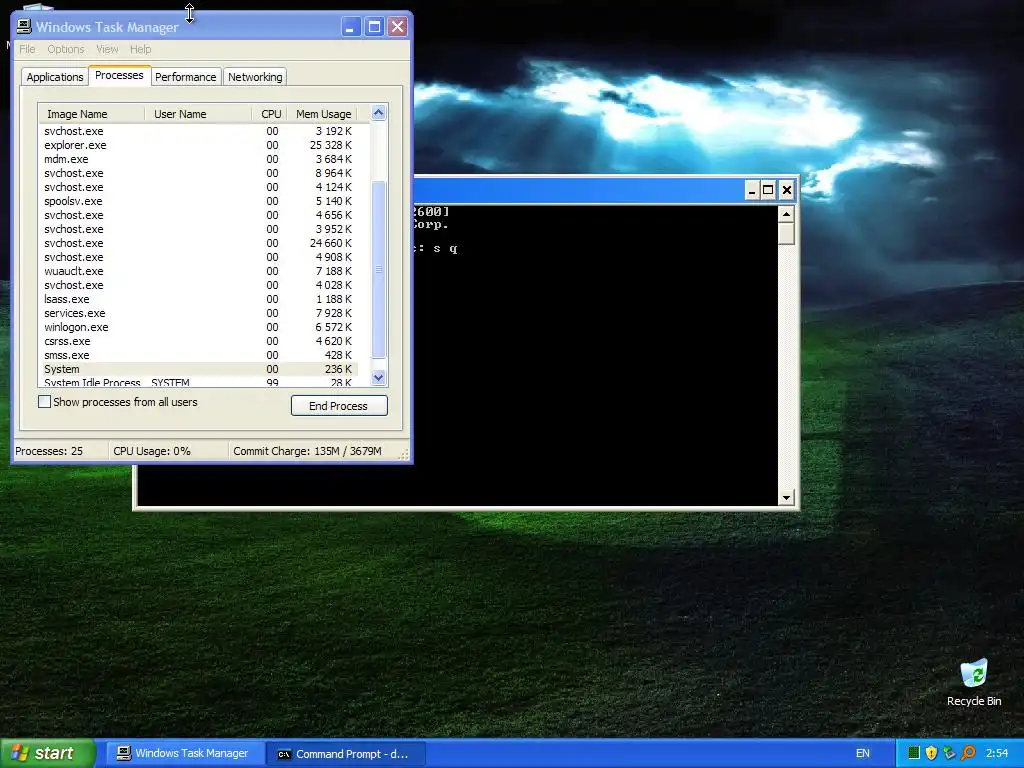Open the yellow security shield tray icon
1024x768 pixels.
click(x=931, y=753)
